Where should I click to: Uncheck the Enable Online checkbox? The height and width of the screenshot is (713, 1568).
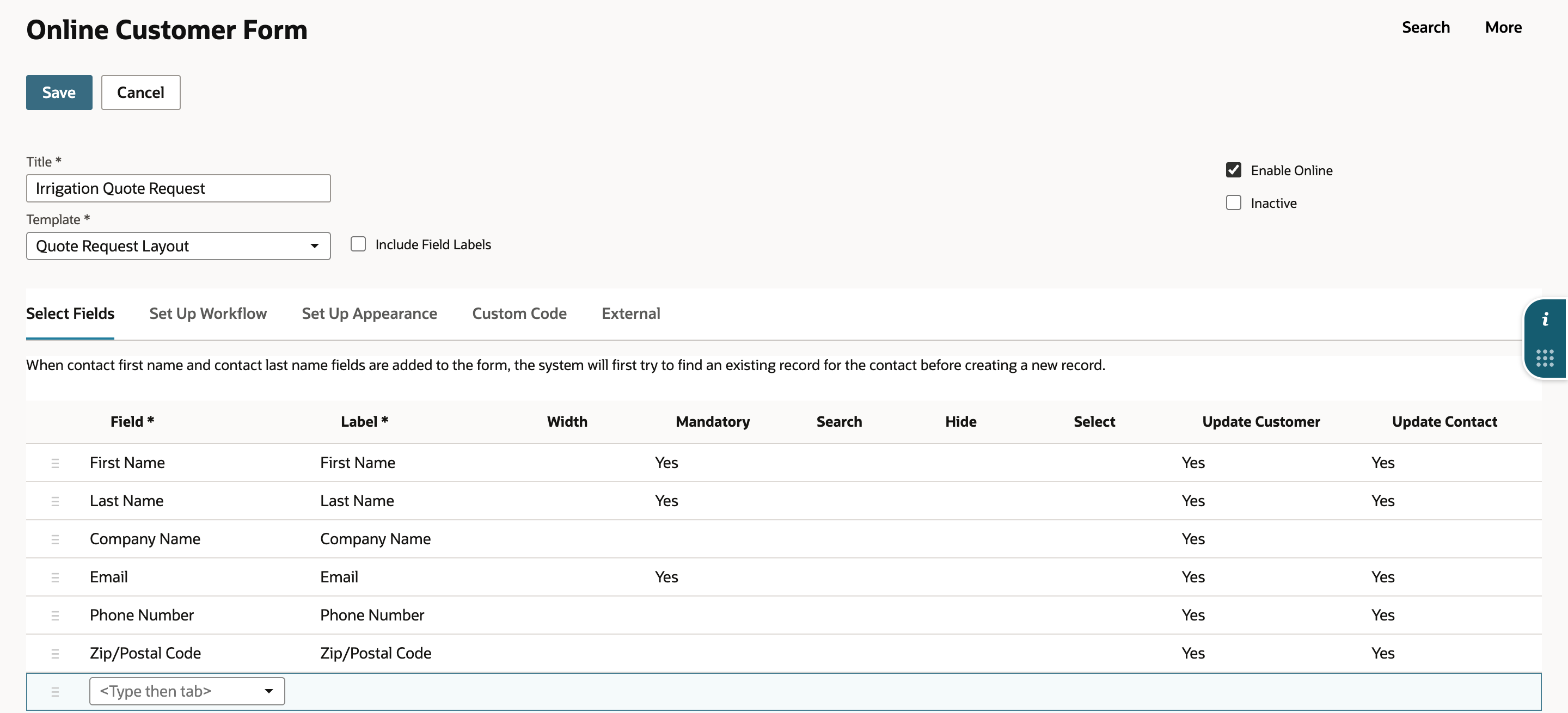pos(1233,170)
